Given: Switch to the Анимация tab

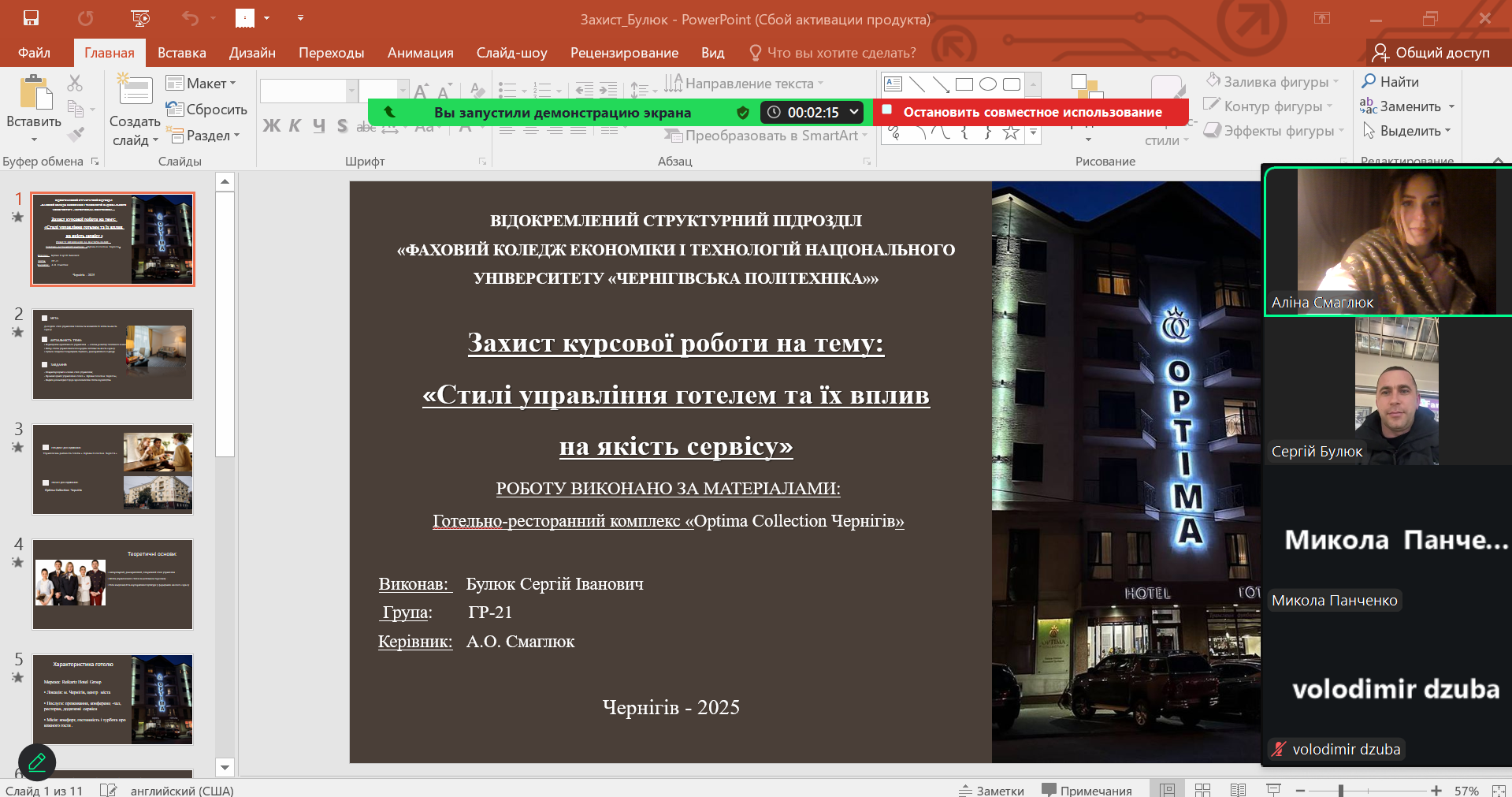Looking at the screenshot, I should 420,53.
